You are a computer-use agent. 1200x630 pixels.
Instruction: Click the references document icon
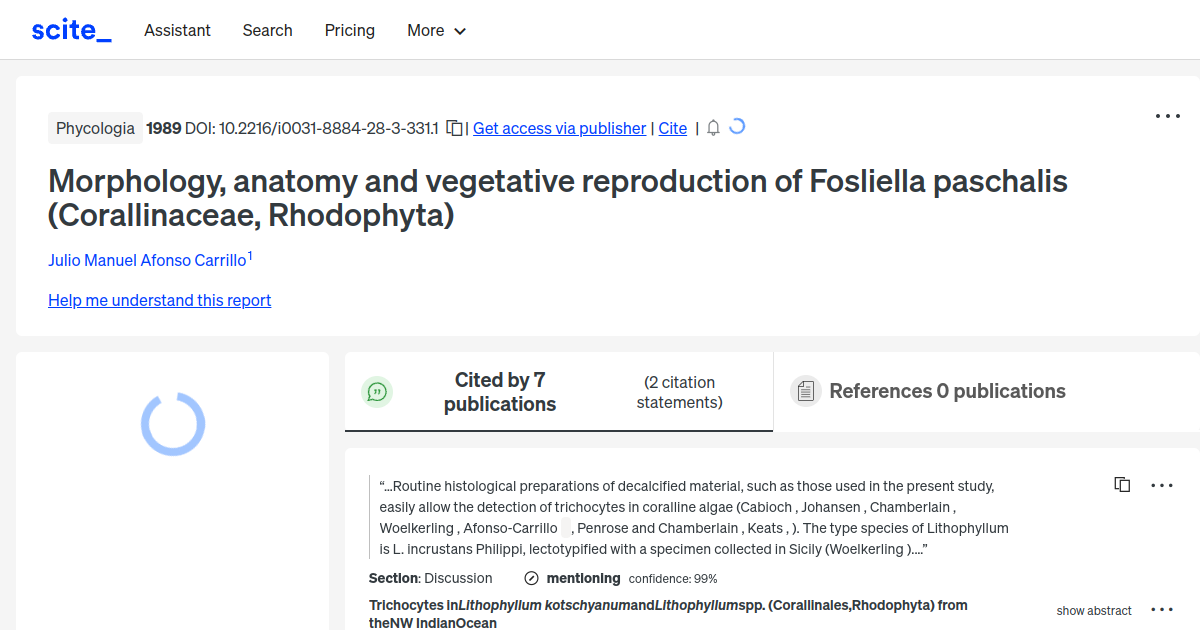(805, 391)
